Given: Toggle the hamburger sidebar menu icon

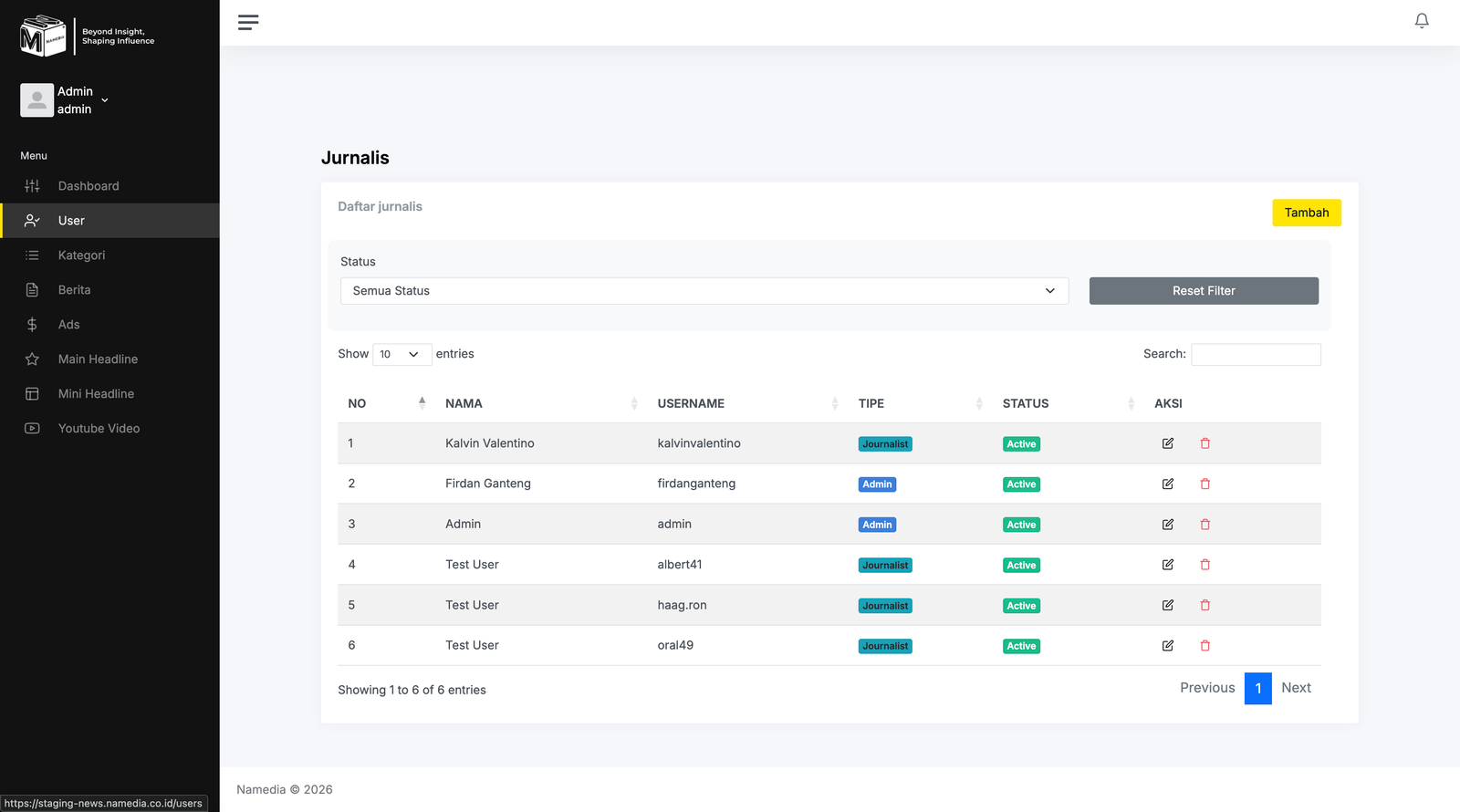Looking at the screenshot, I should (x=248, y=22).
